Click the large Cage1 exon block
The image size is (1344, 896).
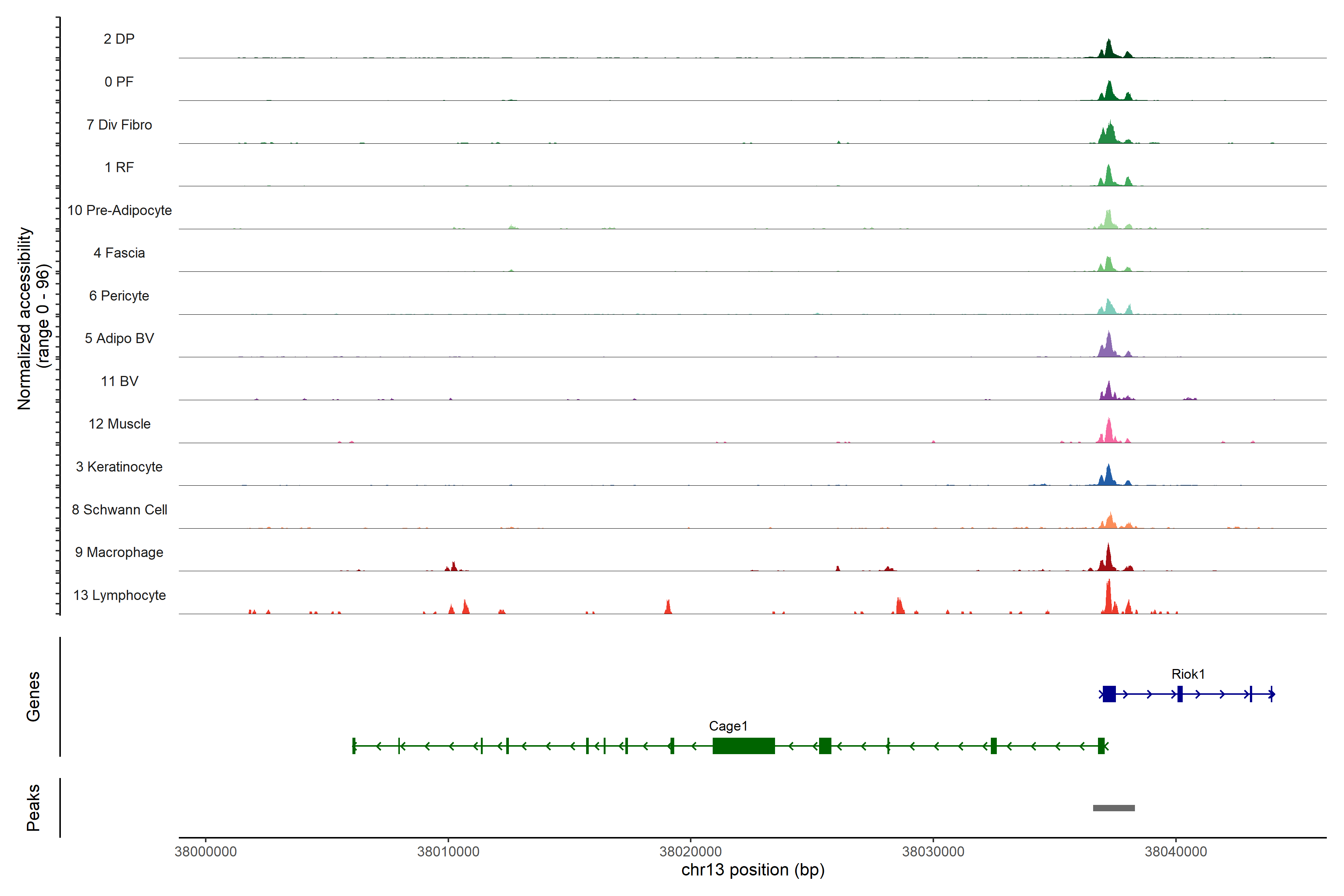point(743,746)
